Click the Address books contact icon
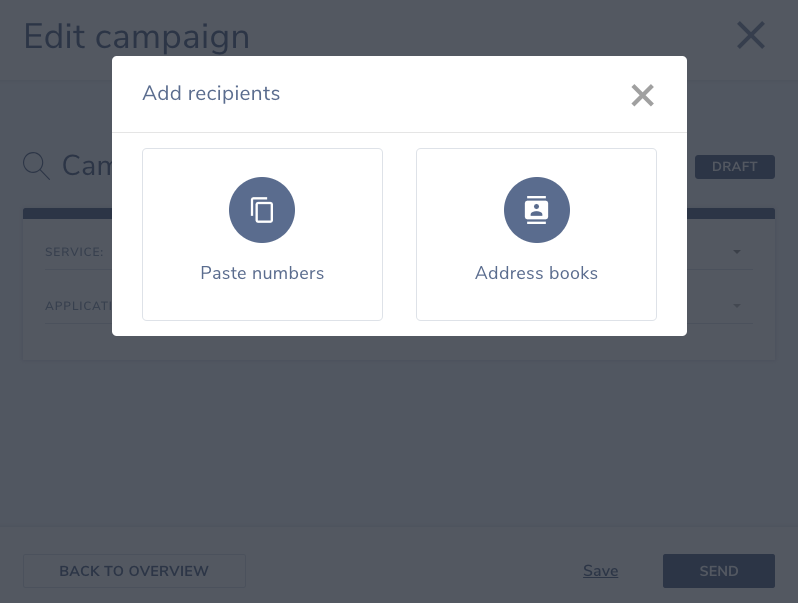 pos(536,210)
